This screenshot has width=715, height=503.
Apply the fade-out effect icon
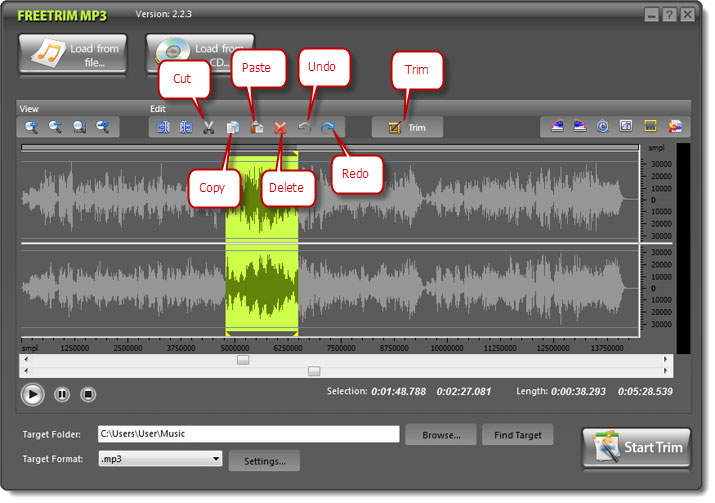click(x=580, y=126)
